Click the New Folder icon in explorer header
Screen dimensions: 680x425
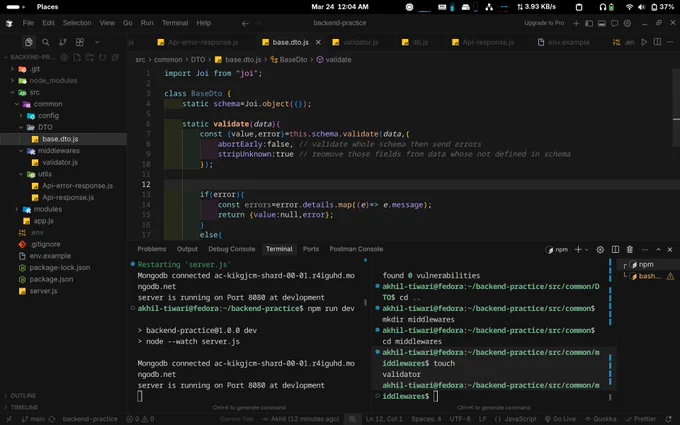coord(90,57)
